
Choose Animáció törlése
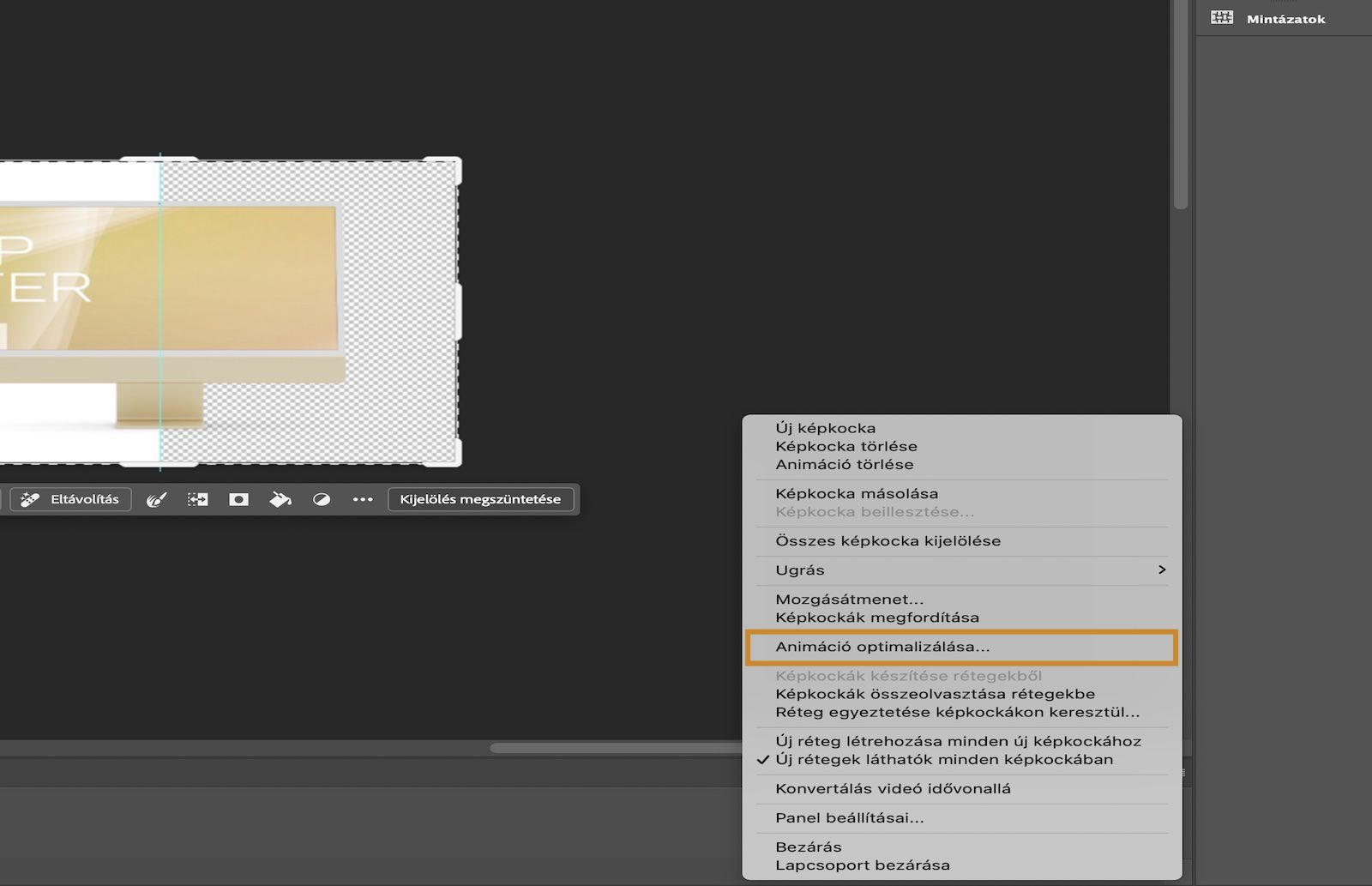962,464
